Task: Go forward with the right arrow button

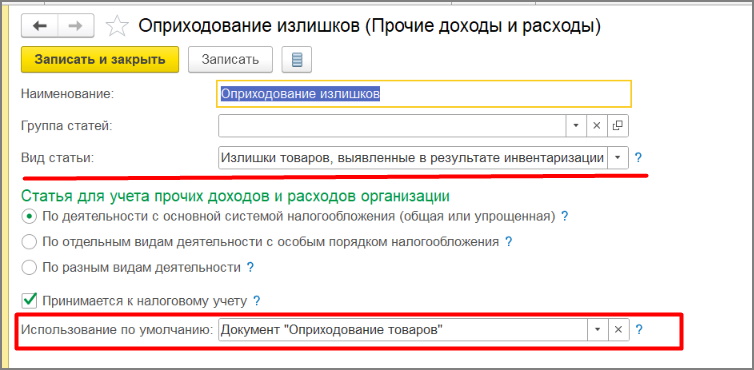Action: pos(76,26)
